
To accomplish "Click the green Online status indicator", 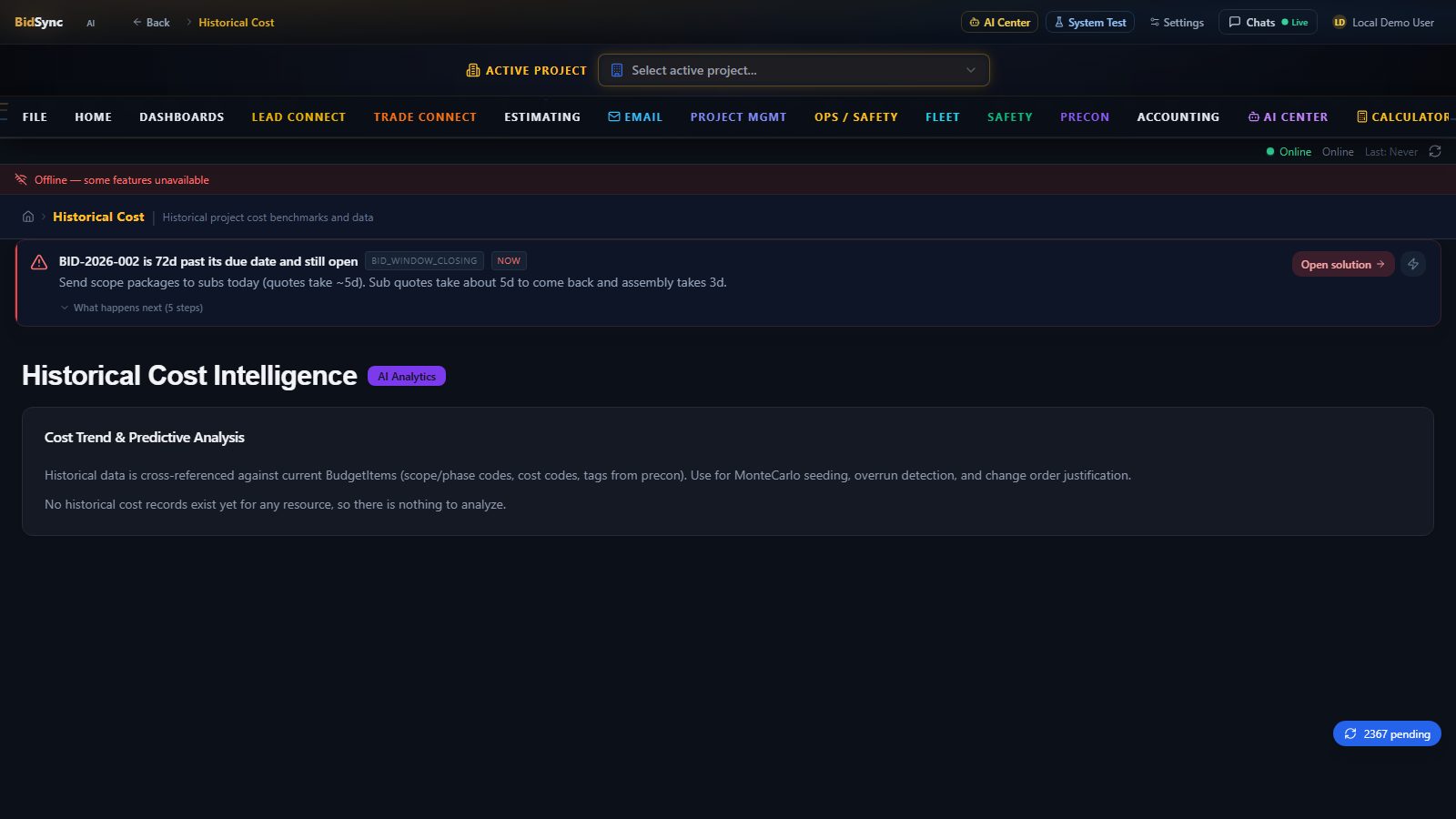I will [x=1289, y=151].
